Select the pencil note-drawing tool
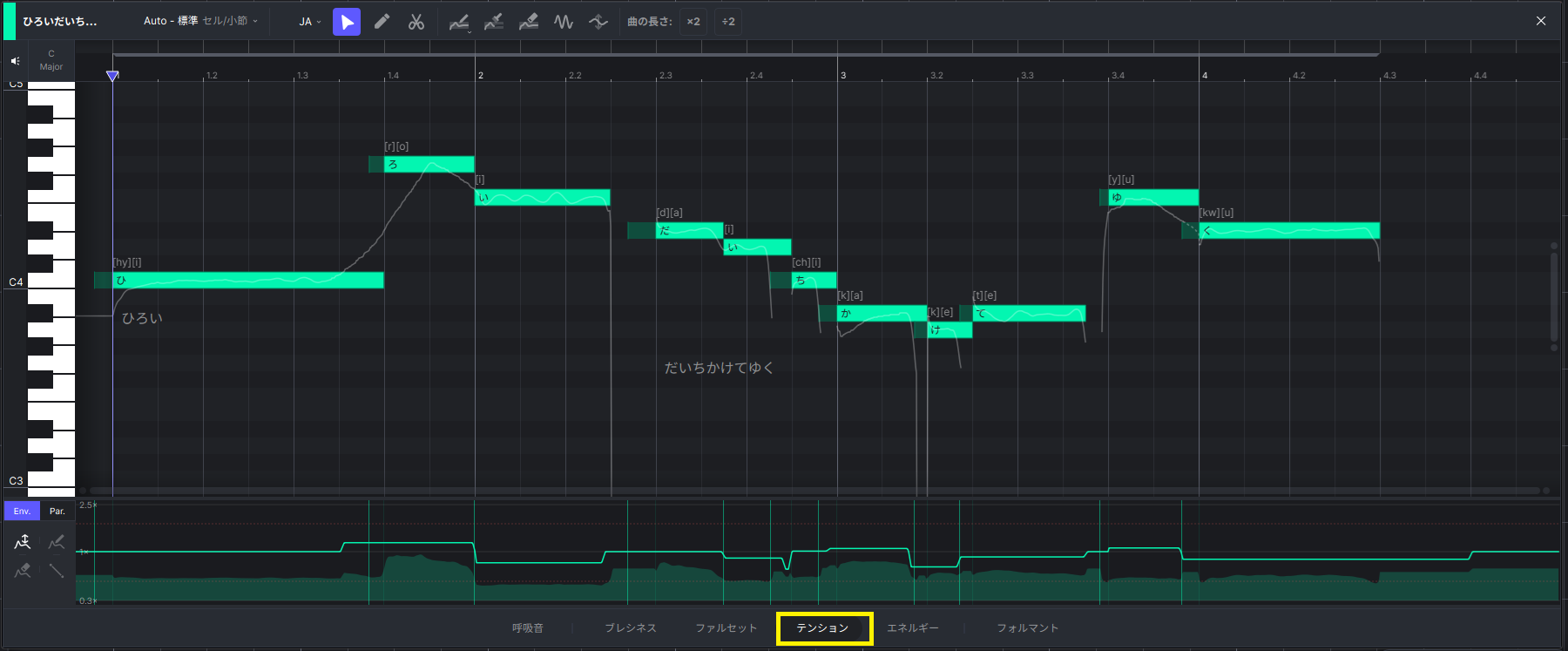Viewport: 1568px width, 651px height. [382, 22]
